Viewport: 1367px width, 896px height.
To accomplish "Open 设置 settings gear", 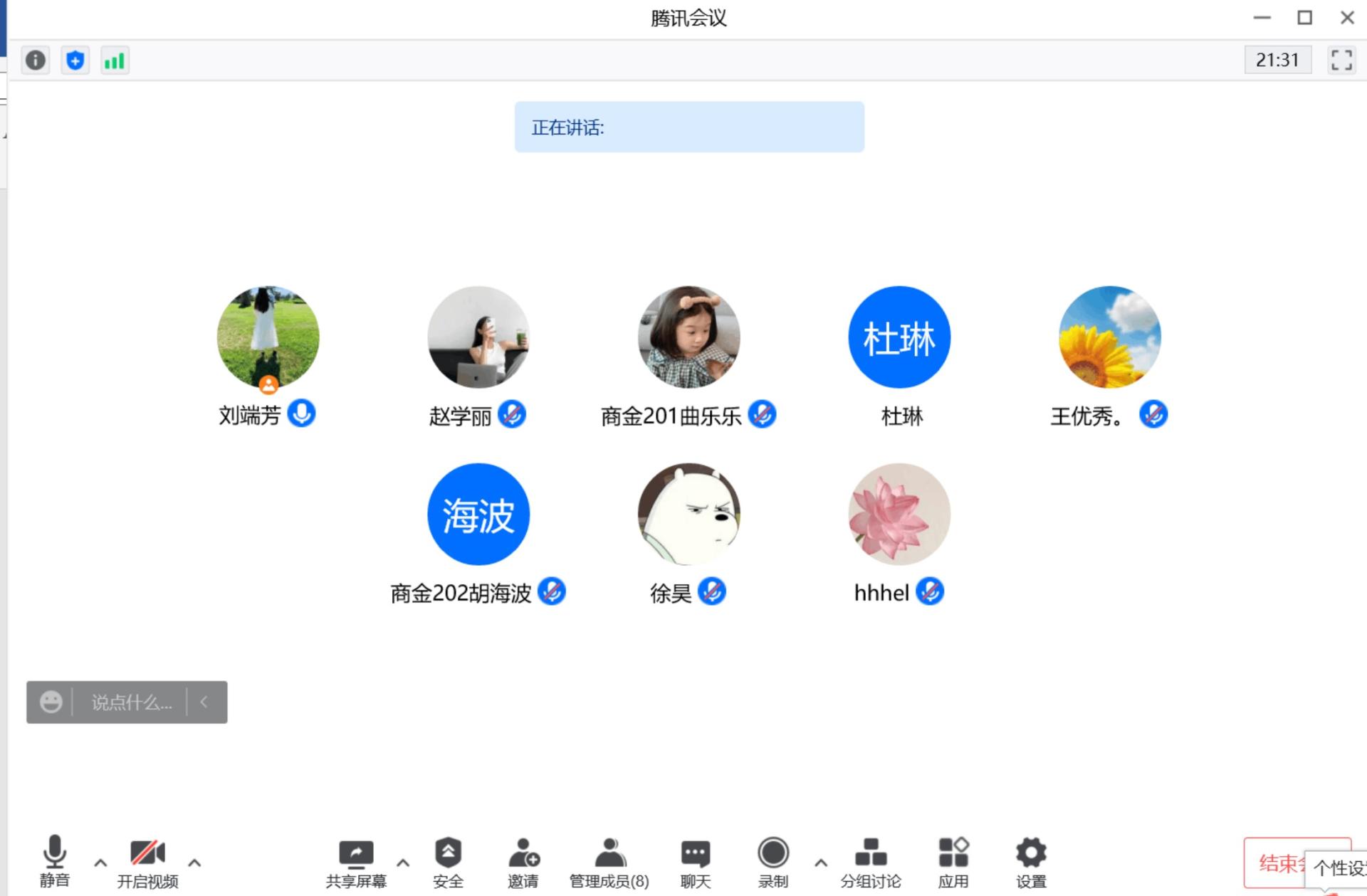I will coord(1031,863).
